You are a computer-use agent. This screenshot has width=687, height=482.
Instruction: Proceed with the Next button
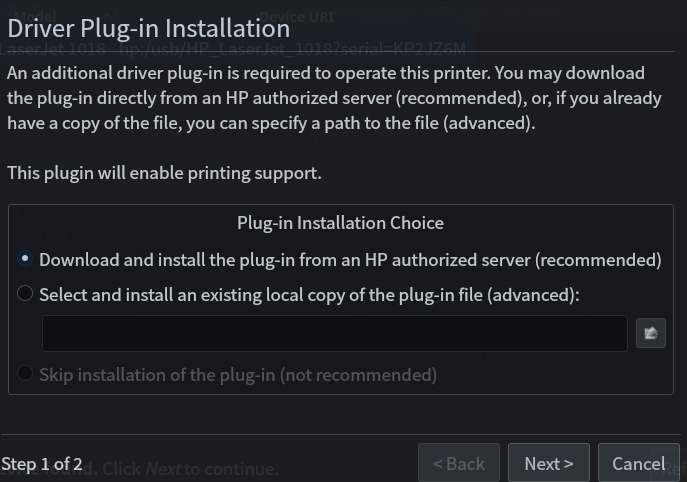click(x=549, y=463)
